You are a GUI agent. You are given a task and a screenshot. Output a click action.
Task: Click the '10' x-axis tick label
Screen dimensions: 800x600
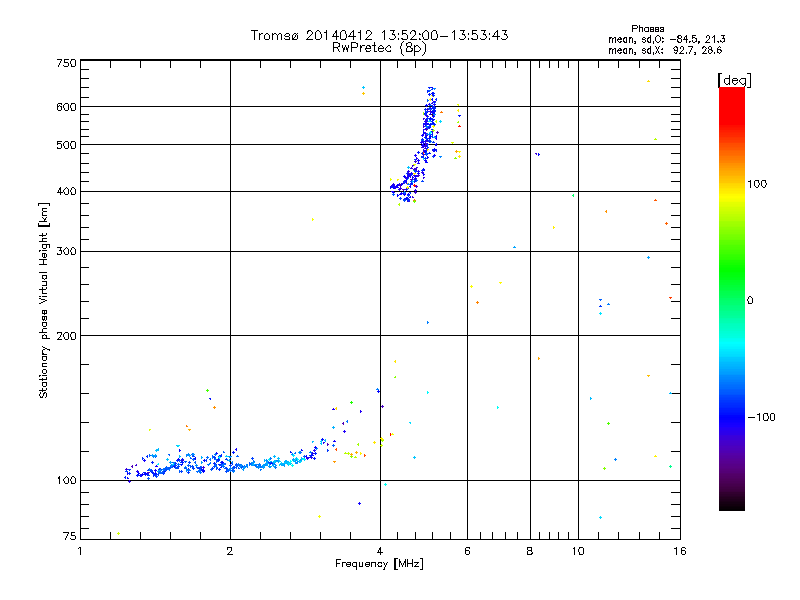578,551
